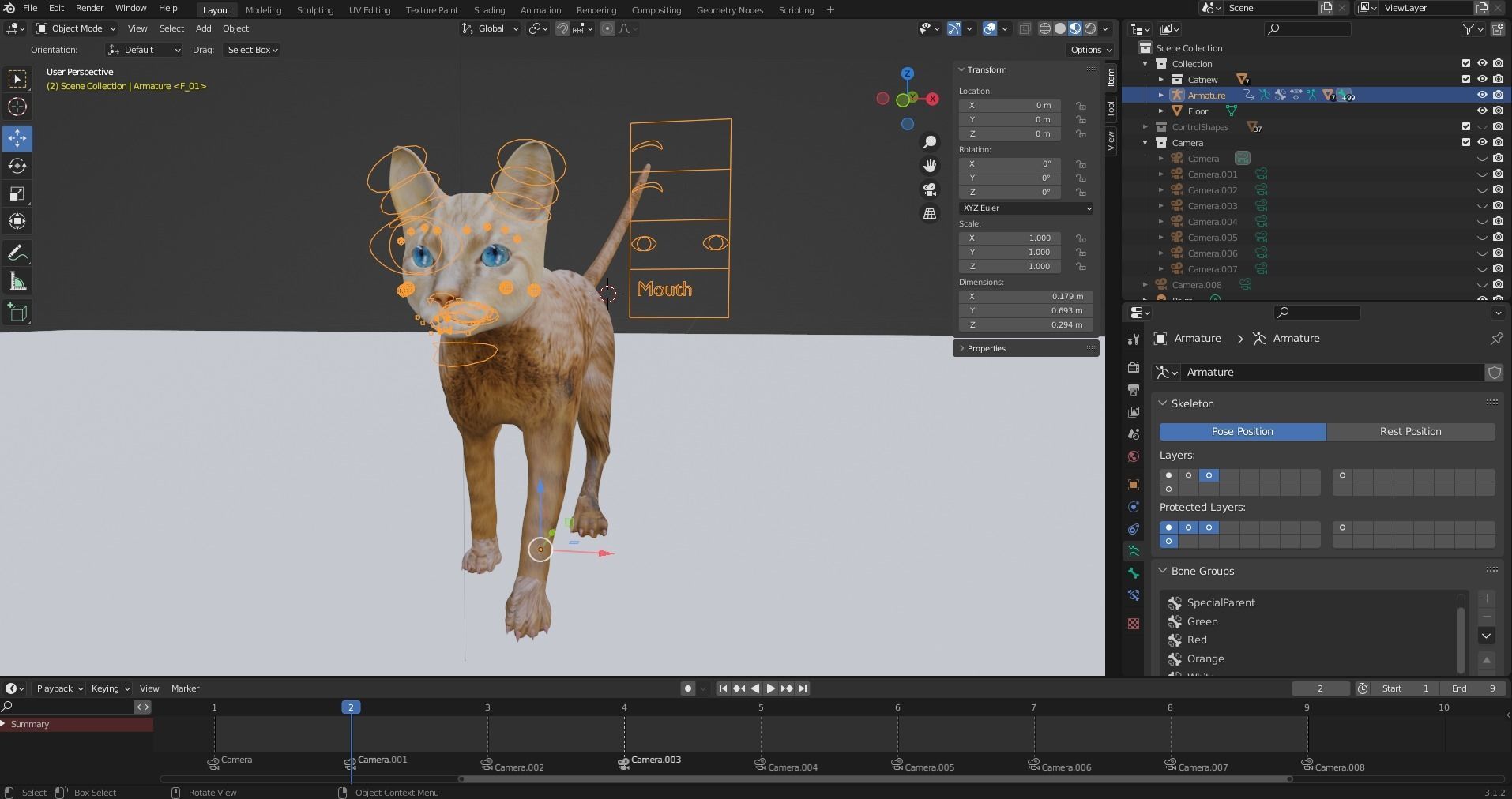Enable proportional editing toggle
The height and width of the screenshot is (799, 1512).
click(x=607, y=29)
